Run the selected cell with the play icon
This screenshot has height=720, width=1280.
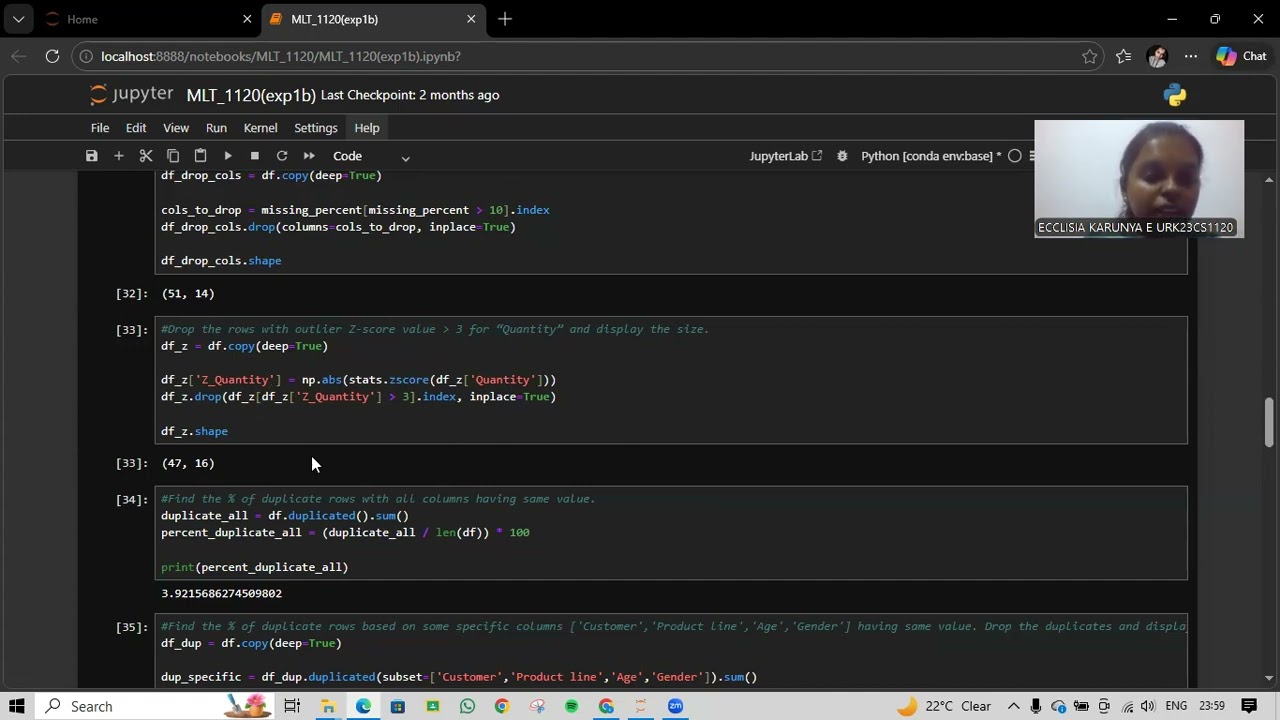pos(228,156)
